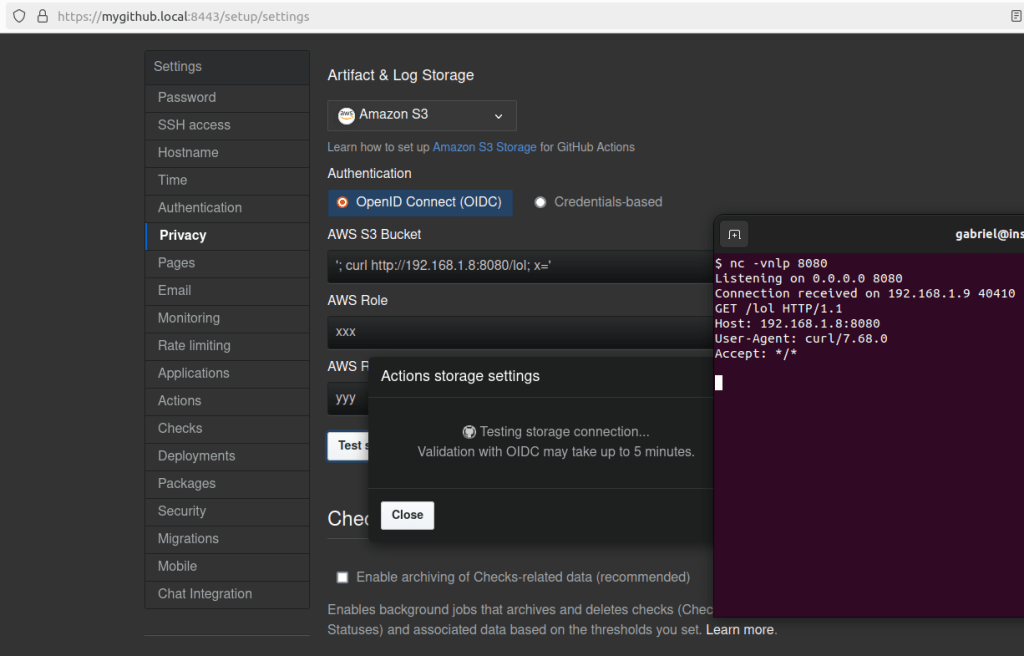Image resolution: width=1024 pixels, height=656 pixels.
Task: Follow the Amazon S3 Storage link
Action: coord(485,147)
